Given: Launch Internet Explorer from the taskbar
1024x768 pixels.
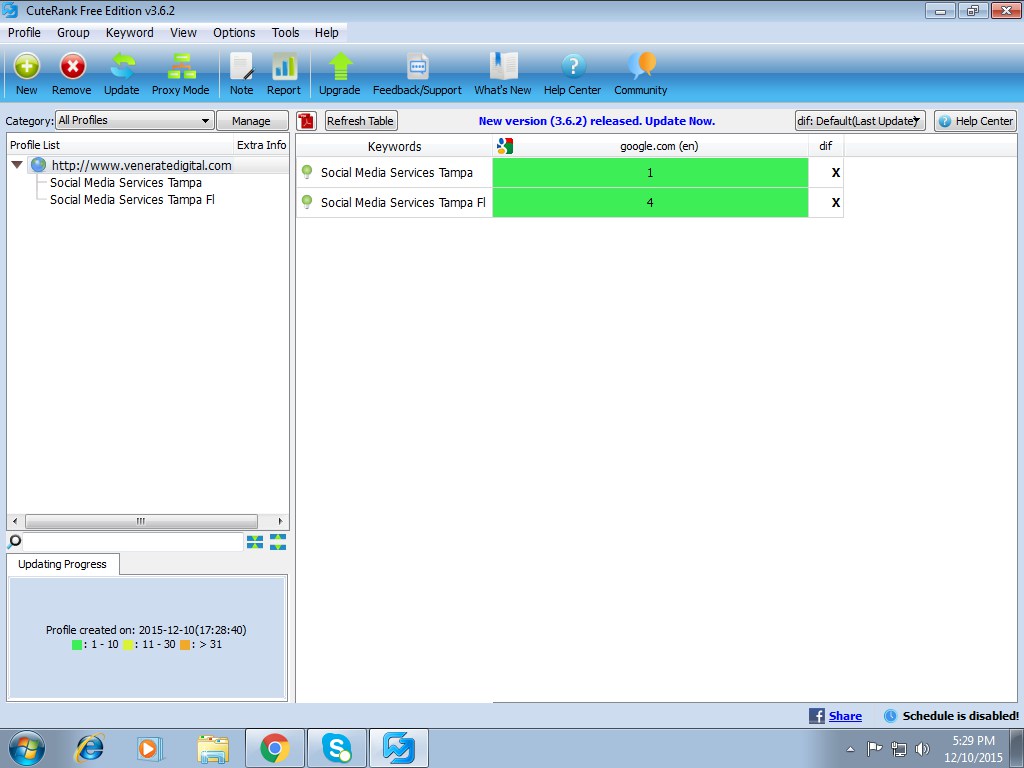Looking at the screenshot, I should tap(89, 748).
